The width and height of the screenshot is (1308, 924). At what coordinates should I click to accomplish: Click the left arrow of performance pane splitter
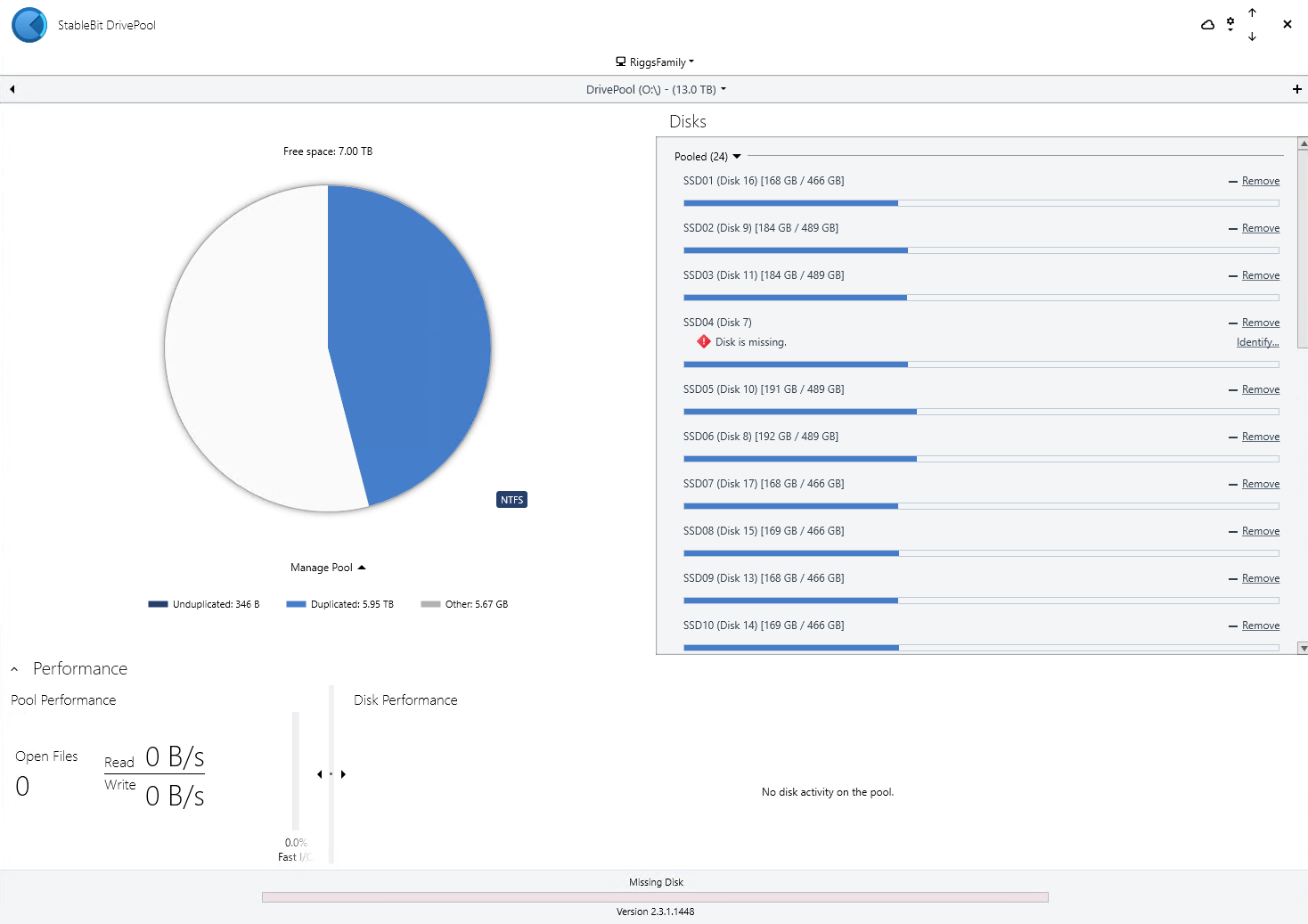(x=319, y=774)
